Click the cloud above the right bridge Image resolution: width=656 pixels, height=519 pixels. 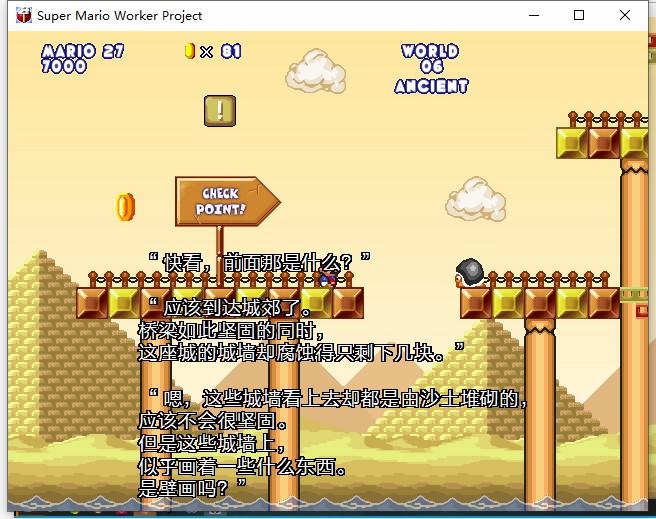(476, 199)
